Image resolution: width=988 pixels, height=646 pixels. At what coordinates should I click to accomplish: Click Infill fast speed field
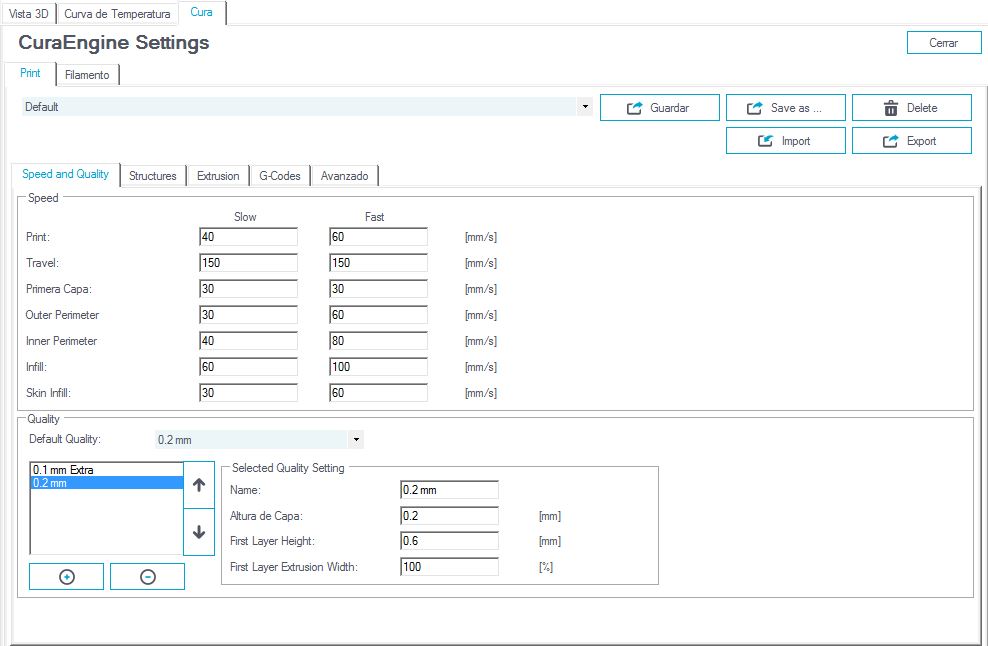(x=378, y=367)
